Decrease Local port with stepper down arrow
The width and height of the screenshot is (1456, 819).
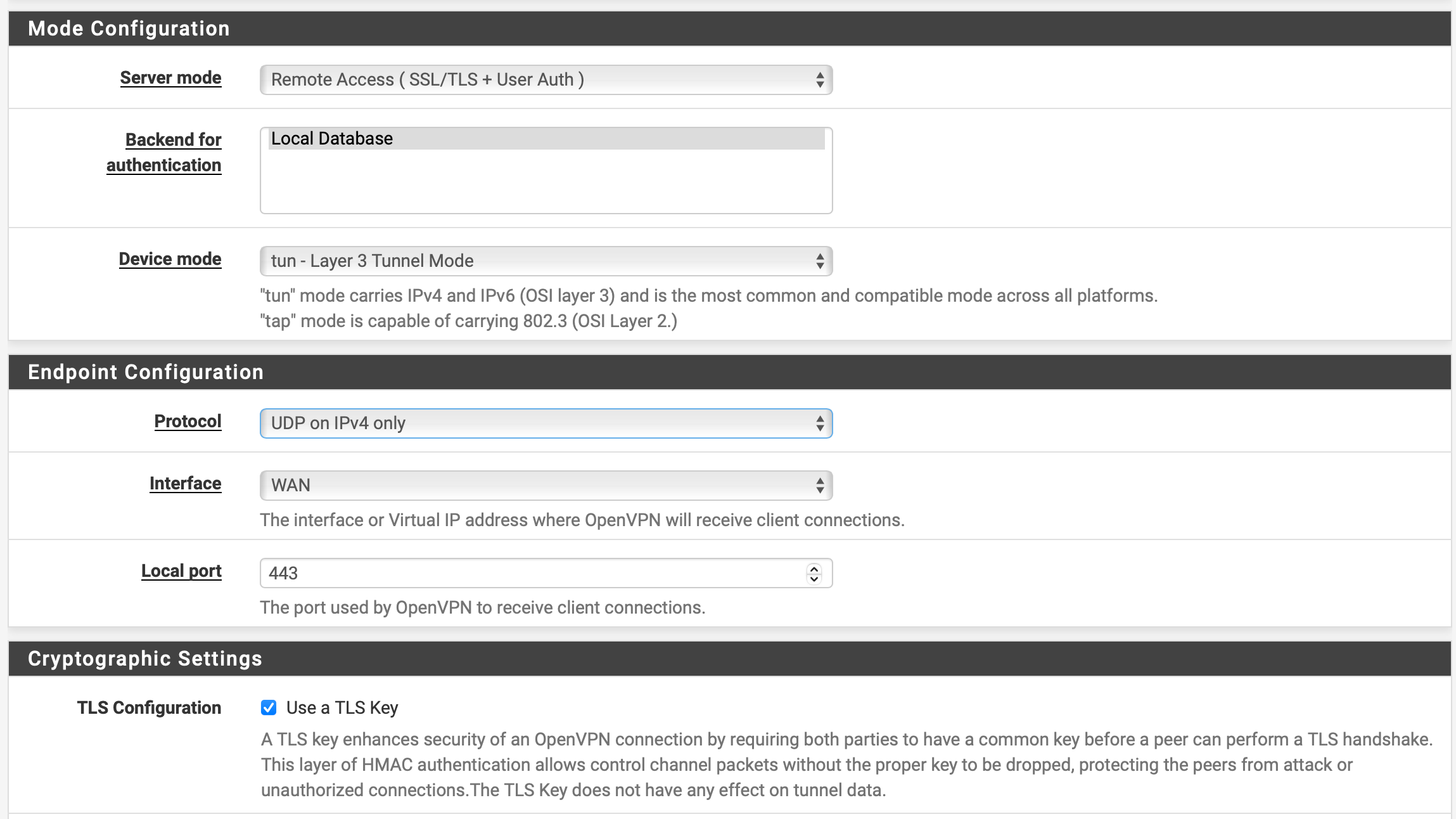[814, 578]
